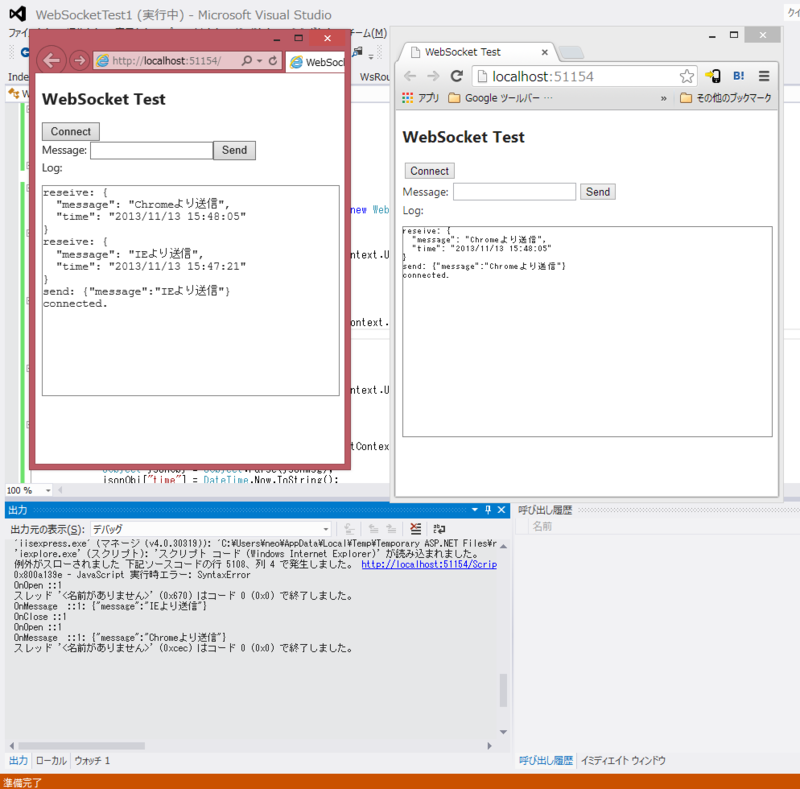This screenshot has width=800, height=789.
Task: Click Connect button in IE window
Action: tap(70, 132)
